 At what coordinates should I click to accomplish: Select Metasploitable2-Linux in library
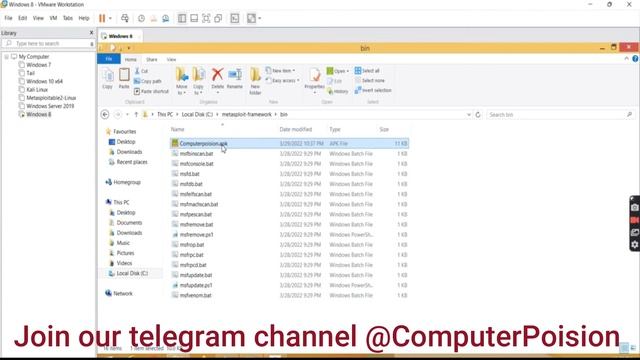(x=51, y=98)
